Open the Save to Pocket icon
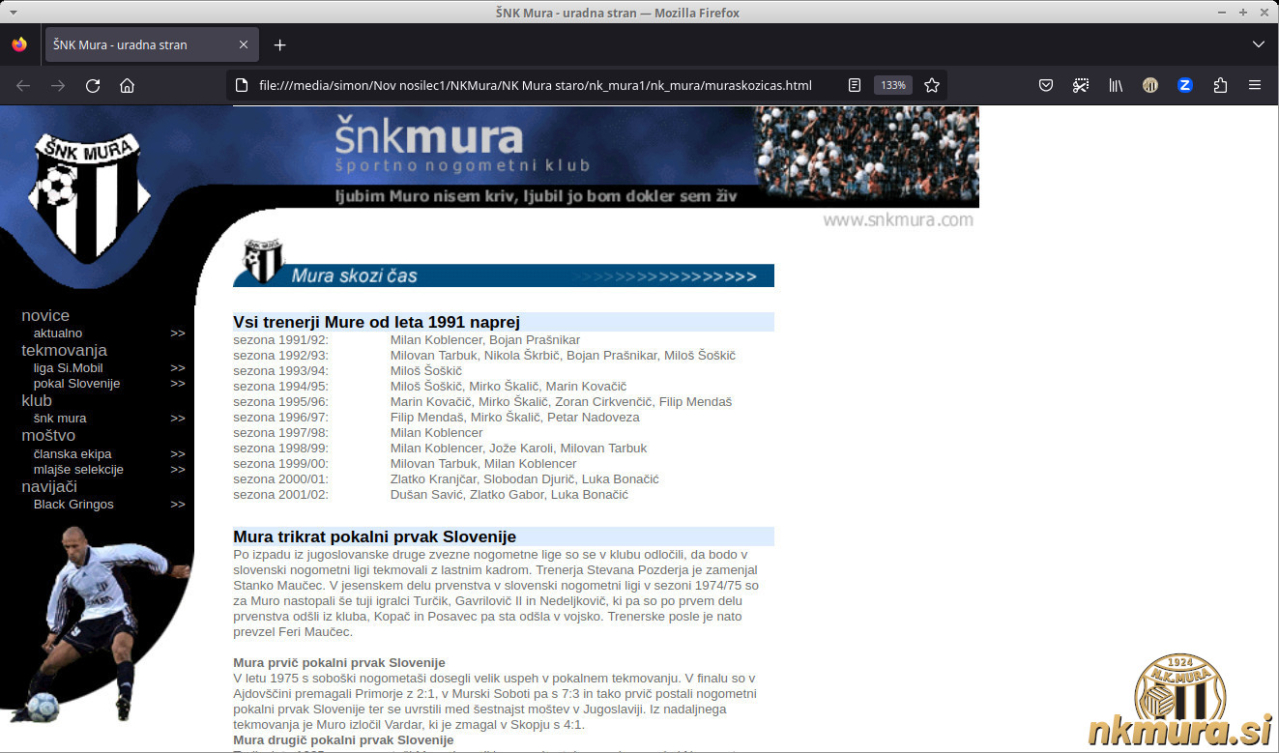This screenshot has height=753, width=1279. (x=1046, y=86)
